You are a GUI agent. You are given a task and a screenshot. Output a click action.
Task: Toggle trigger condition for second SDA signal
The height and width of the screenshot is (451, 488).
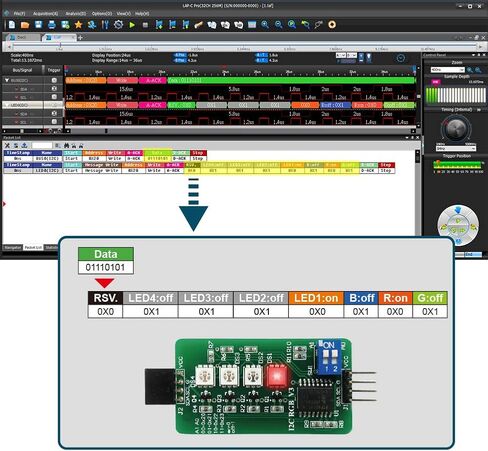[54, 113]
